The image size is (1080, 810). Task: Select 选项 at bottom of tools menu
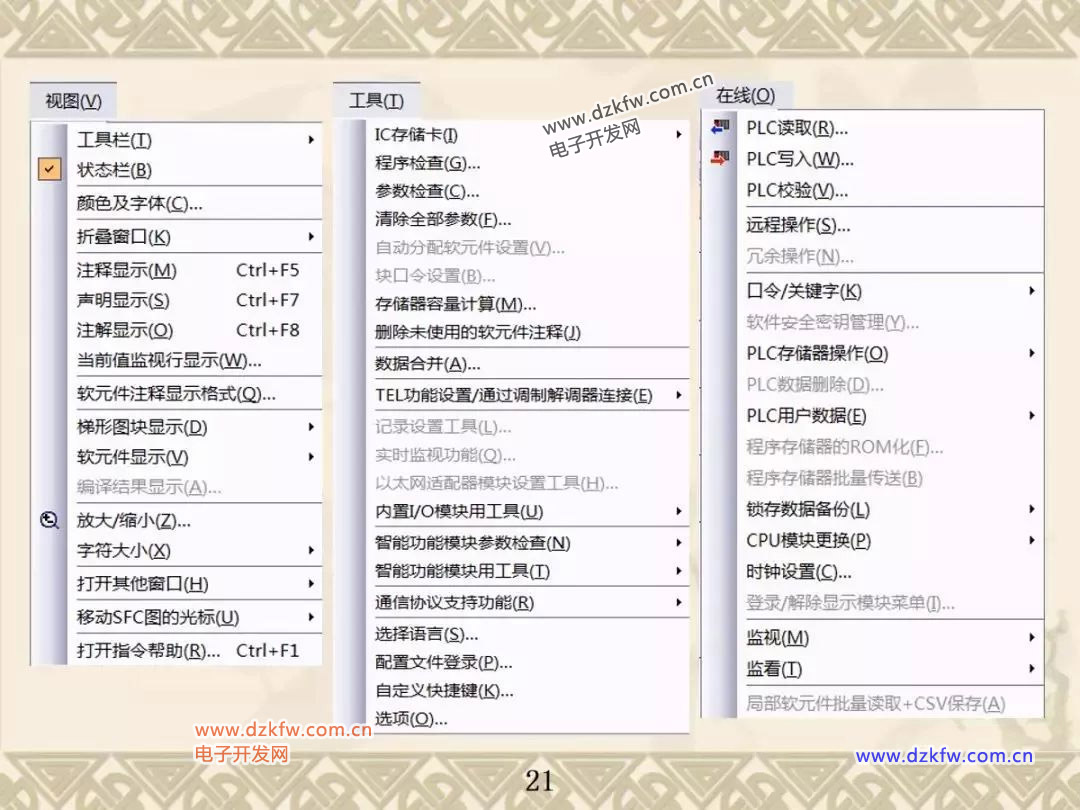coord(410,718)
